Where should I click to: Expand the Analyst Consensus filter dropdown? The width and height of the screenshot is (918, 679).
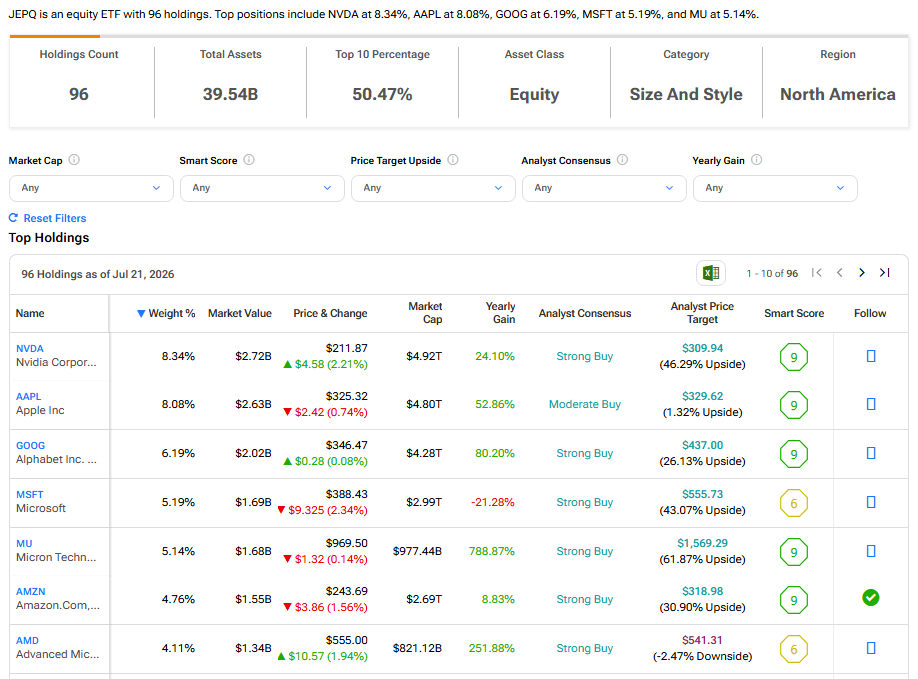point(604,188)
